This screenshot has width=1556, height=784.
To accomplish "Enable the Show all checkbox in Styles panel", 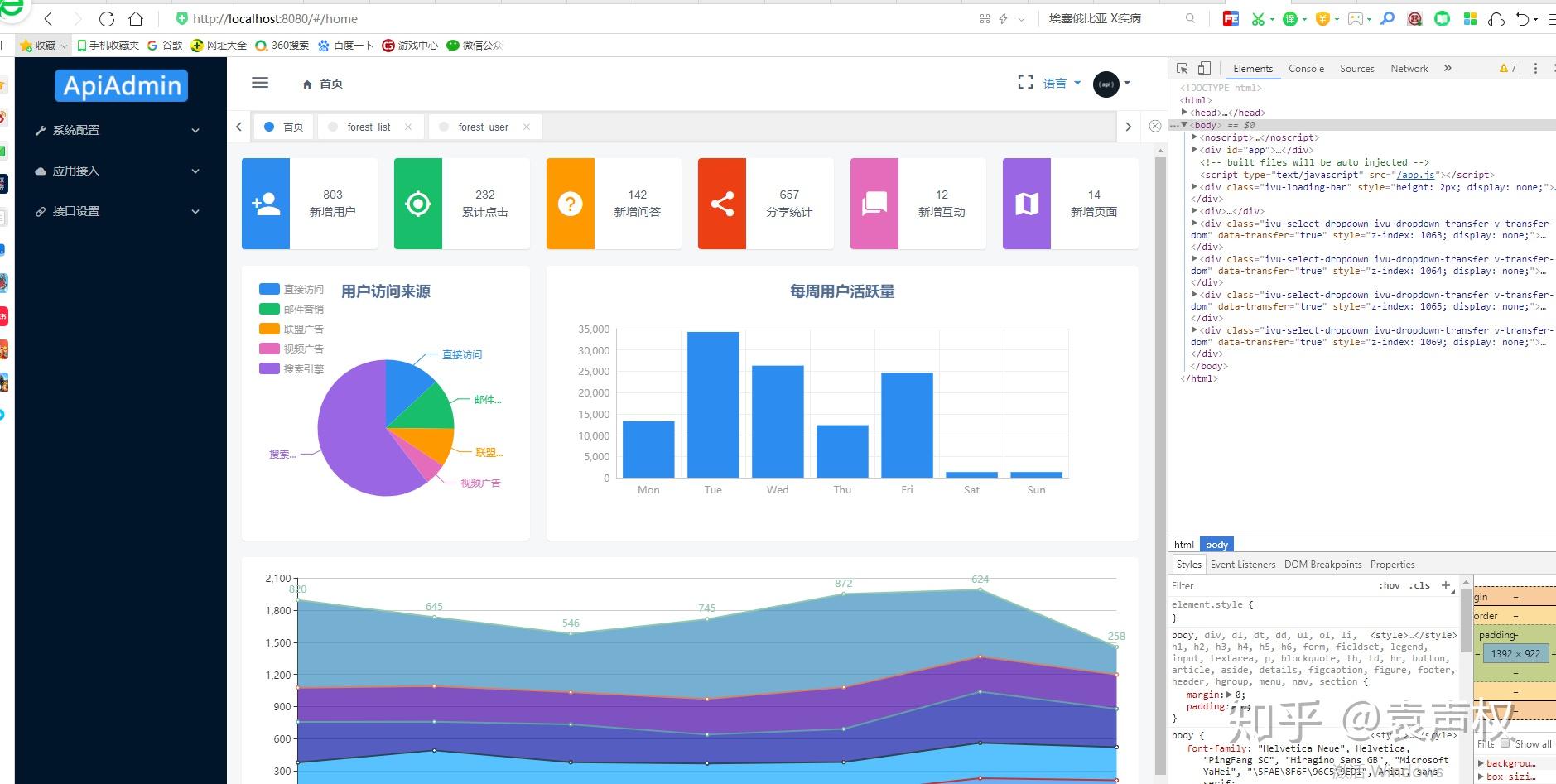I will coord(1505,743).
